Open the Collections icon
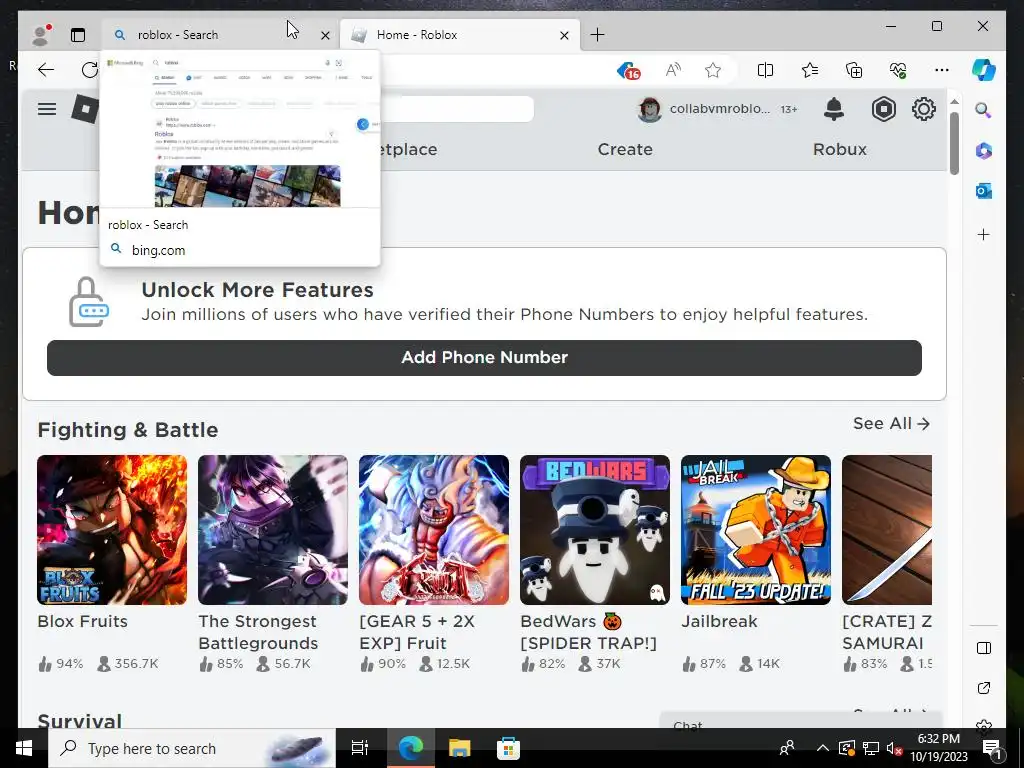 [854, 70]
